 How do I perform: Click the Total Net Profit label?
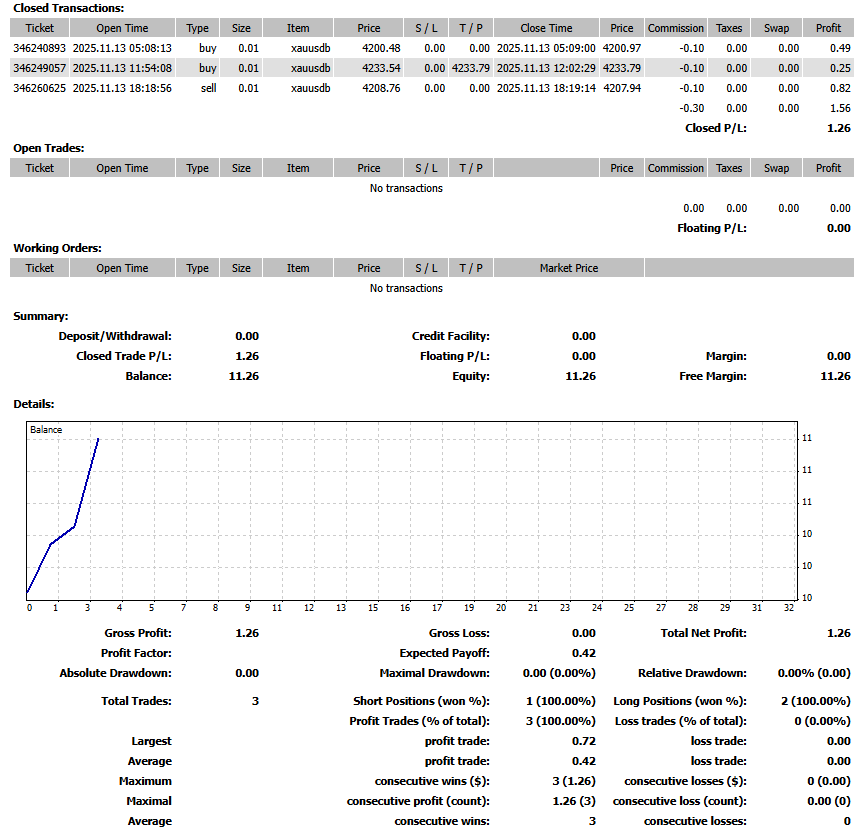pos(703,633)
